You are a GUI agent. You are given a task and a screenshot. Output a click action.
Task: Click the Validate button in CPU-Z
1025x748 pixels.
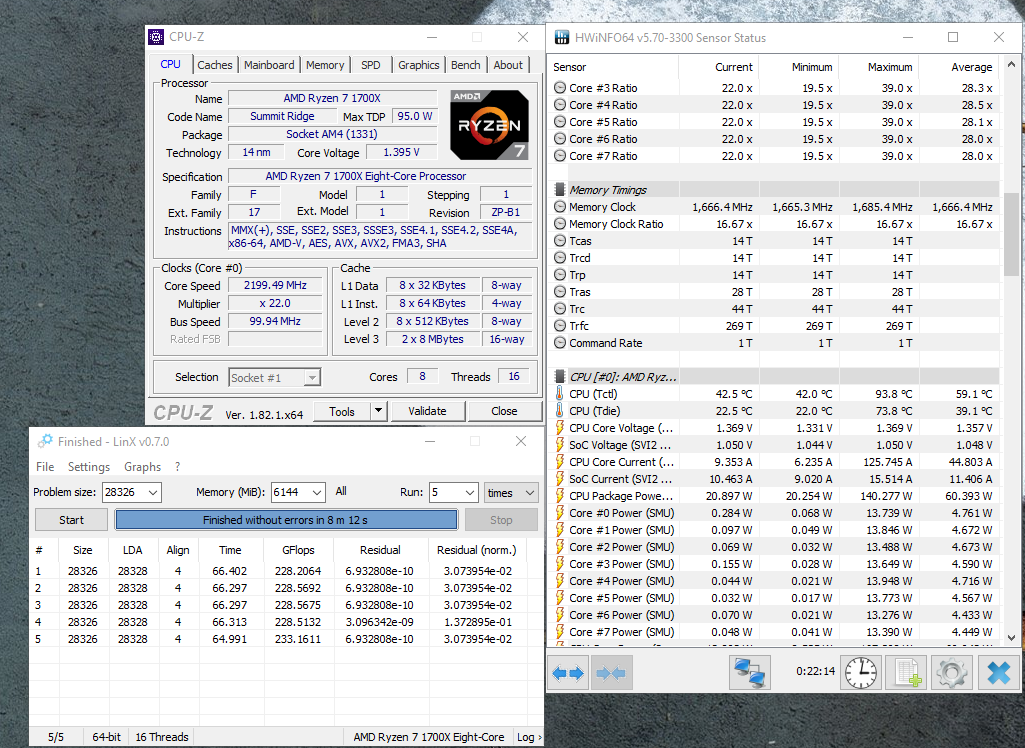(428, 411)
